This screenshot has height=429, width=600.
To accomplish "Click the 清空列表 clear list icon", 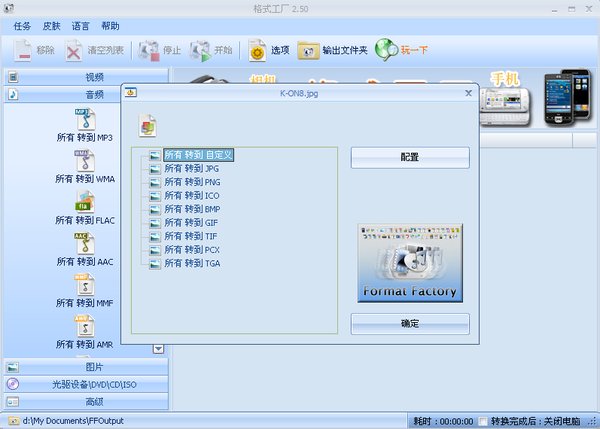I will (73, 51).
